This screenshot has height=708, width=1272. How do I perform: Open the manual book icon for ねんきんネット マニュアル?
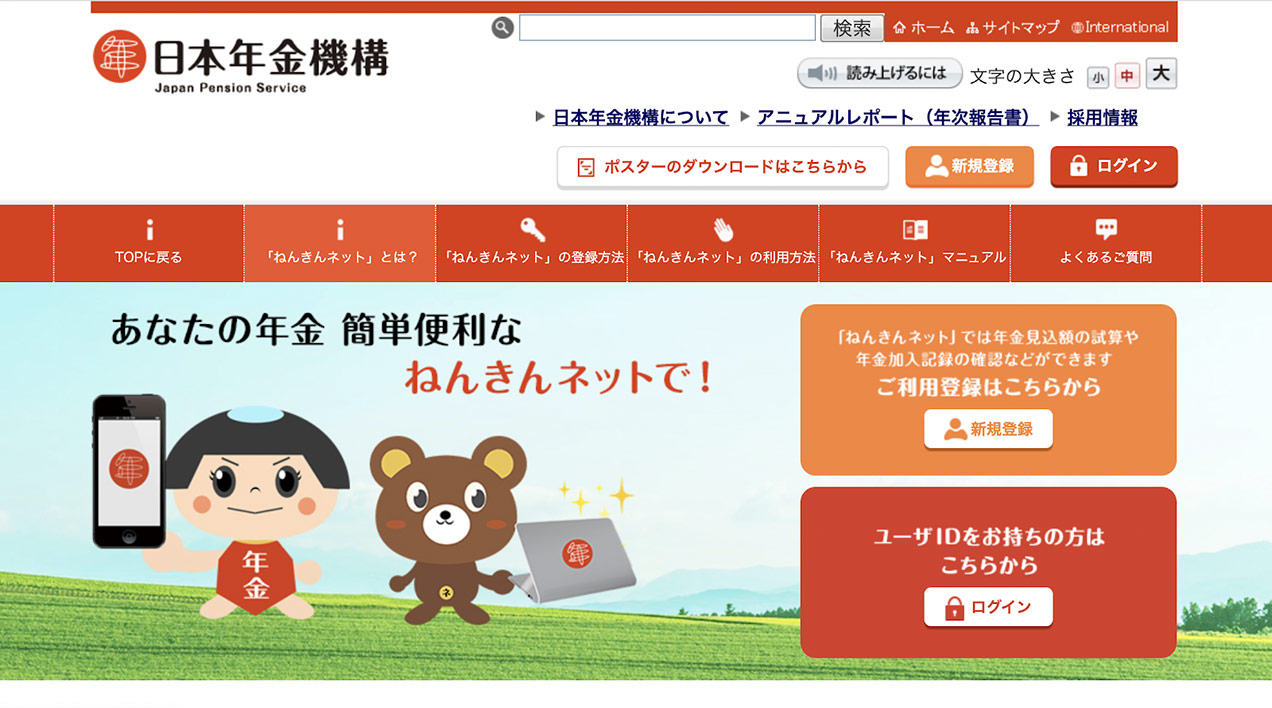click(914, 229)
